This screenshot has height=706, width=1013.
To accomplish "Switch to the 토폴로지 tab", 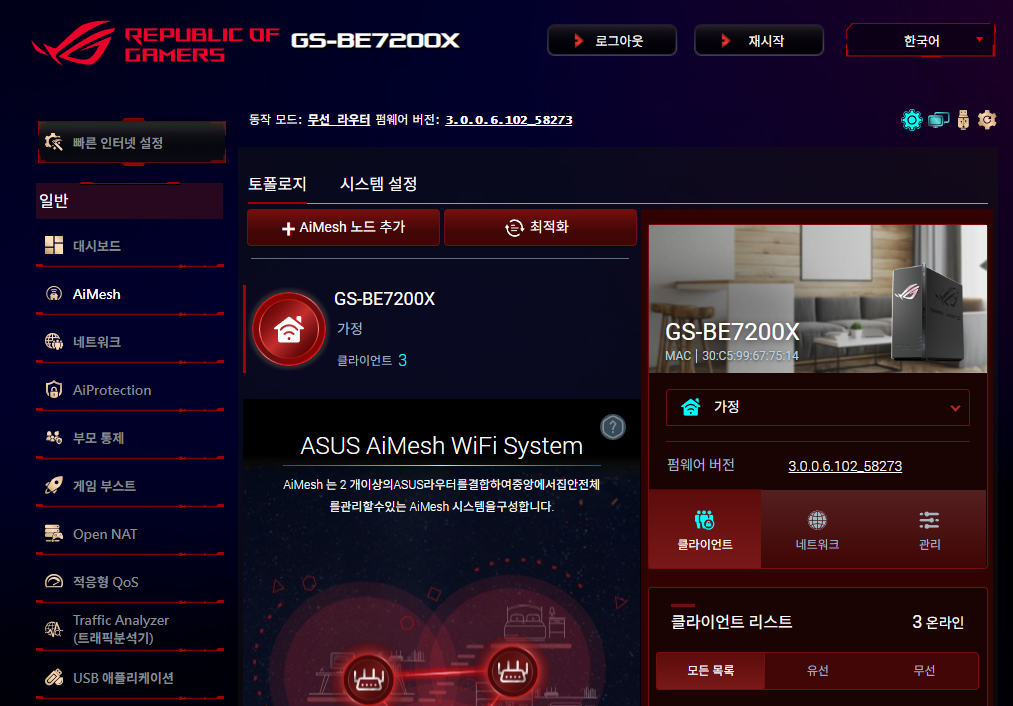I will click(x=277, y=184).
